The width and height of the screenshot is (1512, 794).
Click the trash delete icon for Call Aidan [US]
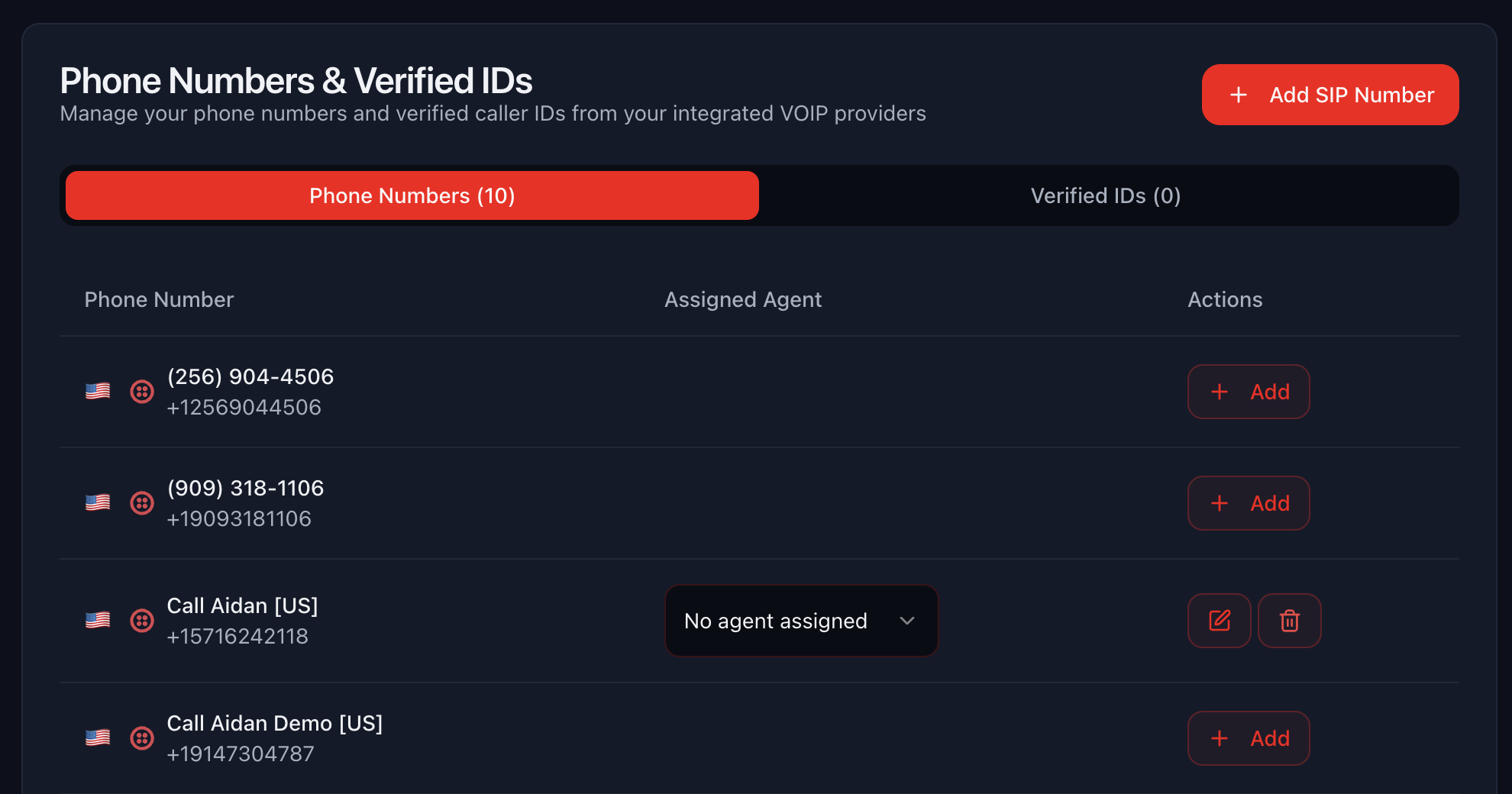click(x=1289, y=621)
